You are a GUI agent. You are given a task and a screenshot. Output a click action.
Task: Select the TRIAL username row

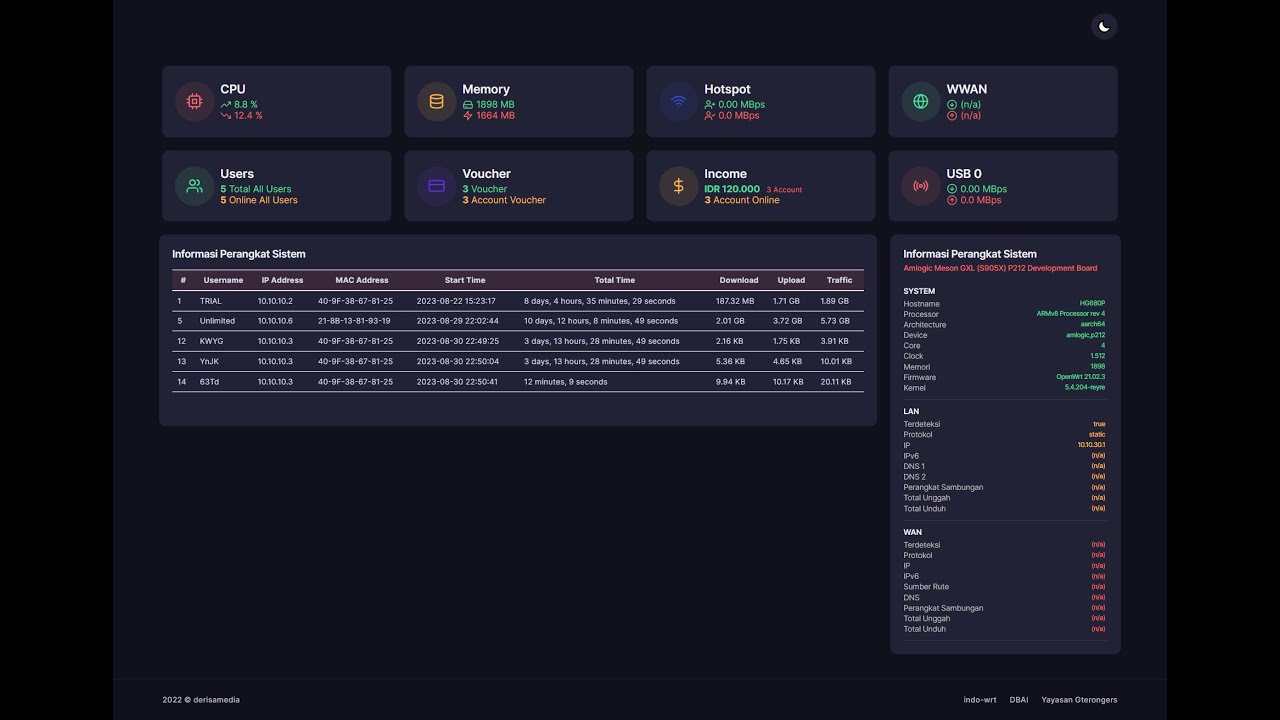point(518,301)
